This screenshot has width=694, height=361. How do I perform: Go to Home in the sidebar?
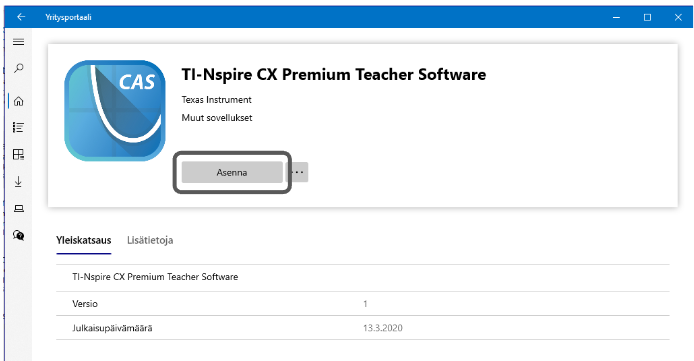pos(19,101)
